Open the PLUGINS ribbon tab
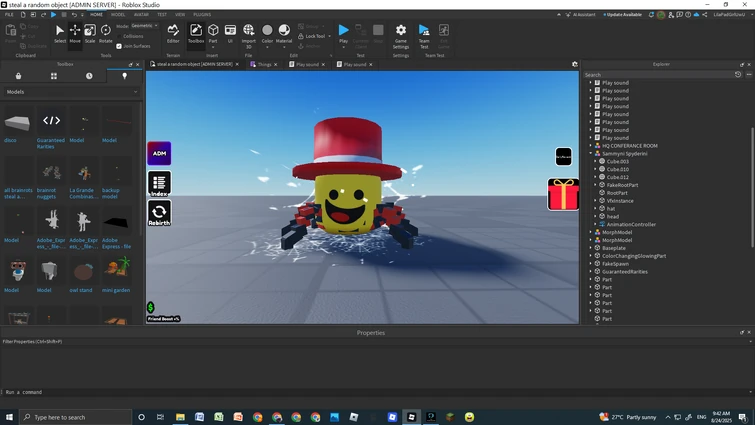755x425 pixels. pos(202,15)
